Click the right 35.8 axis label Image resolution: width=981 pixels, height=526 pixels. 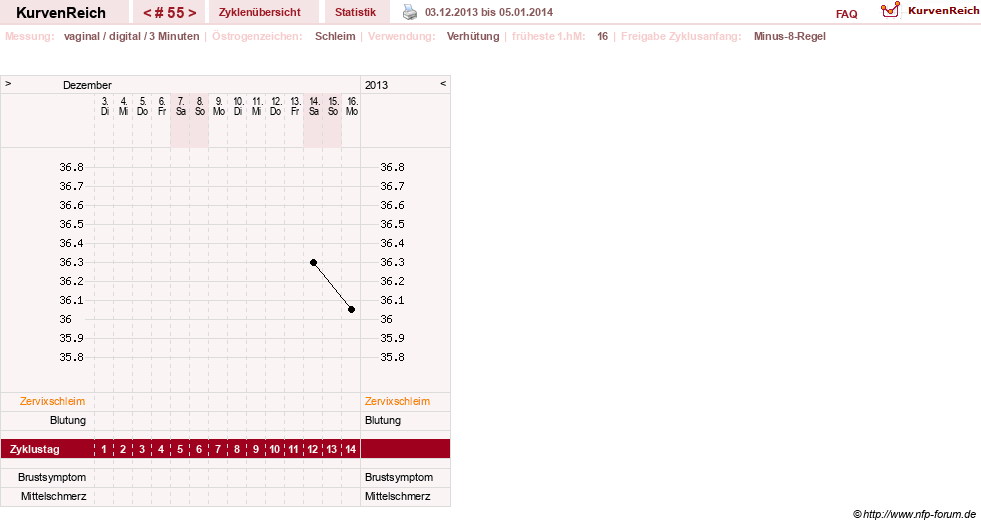coord(392,357)
